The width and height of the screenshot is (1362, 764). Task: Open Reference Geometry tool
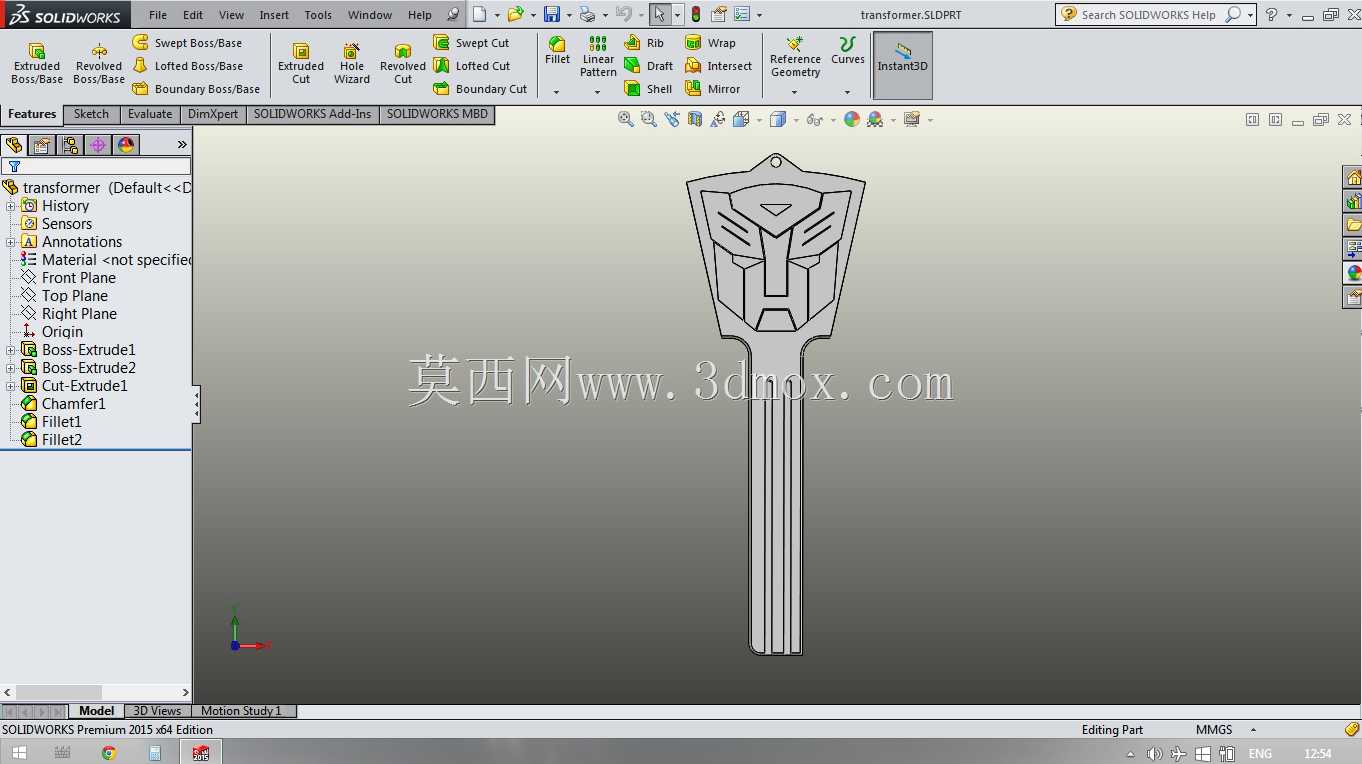click(x=795, y=57)
